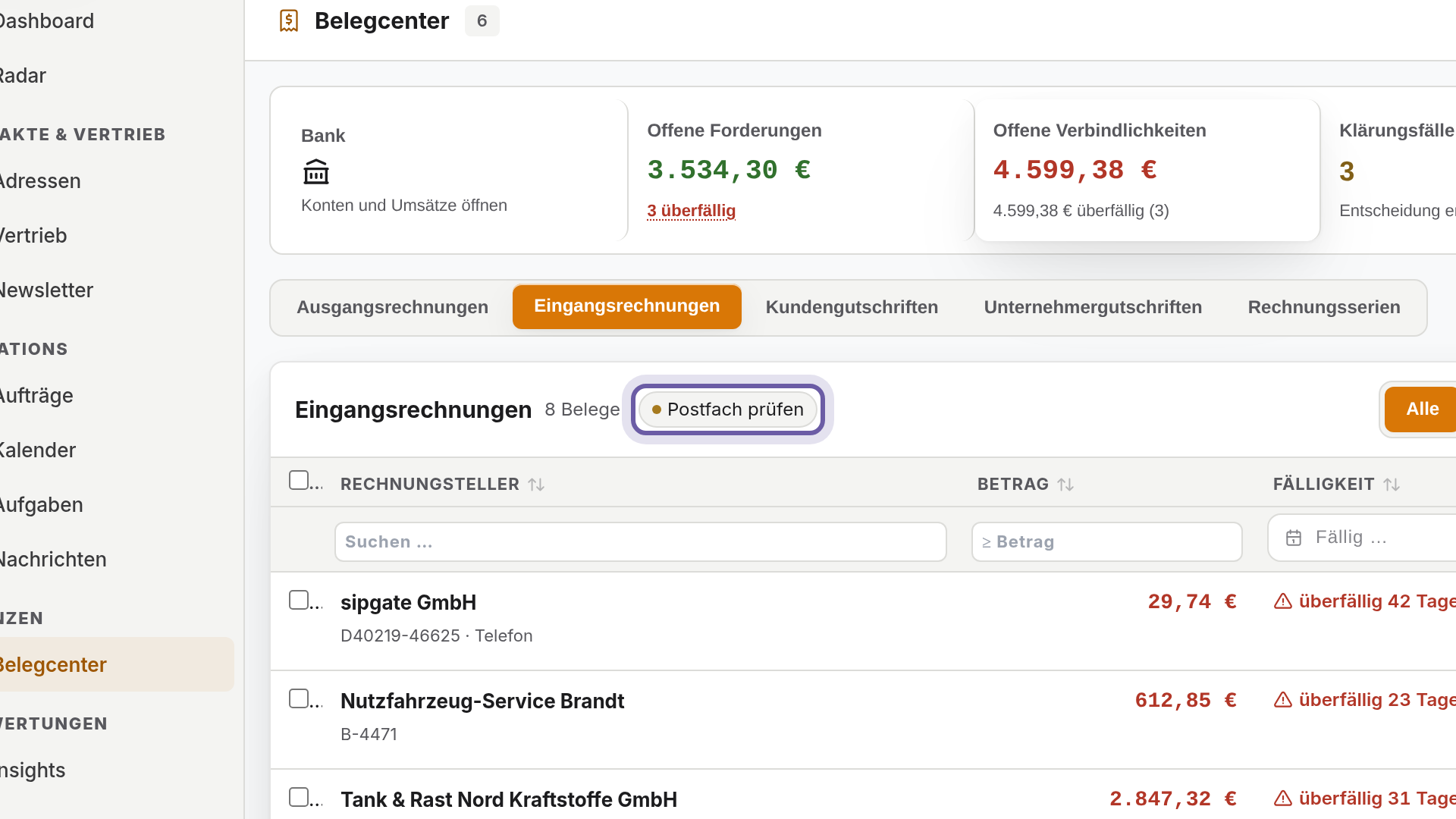
Task: Click the Postfach prüfen button
Action: [728, 409]
